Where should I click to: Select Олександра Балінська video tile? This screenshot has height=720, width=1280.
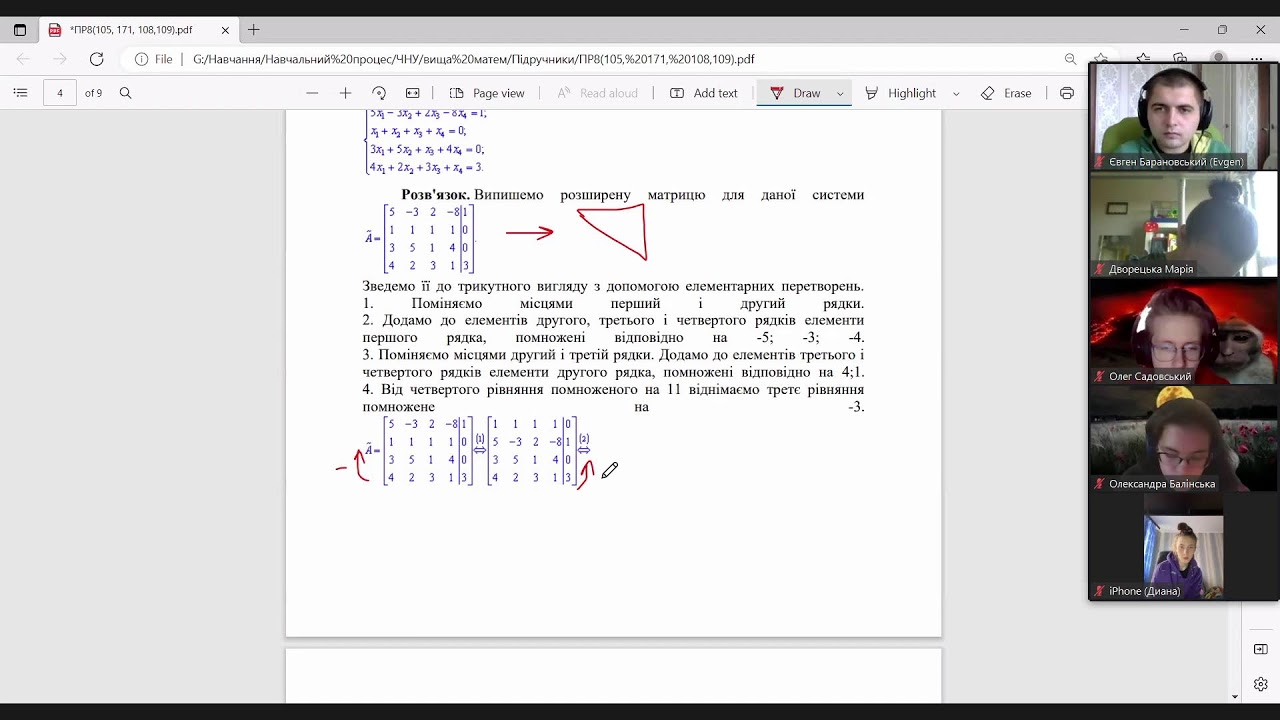point(1184,439)
